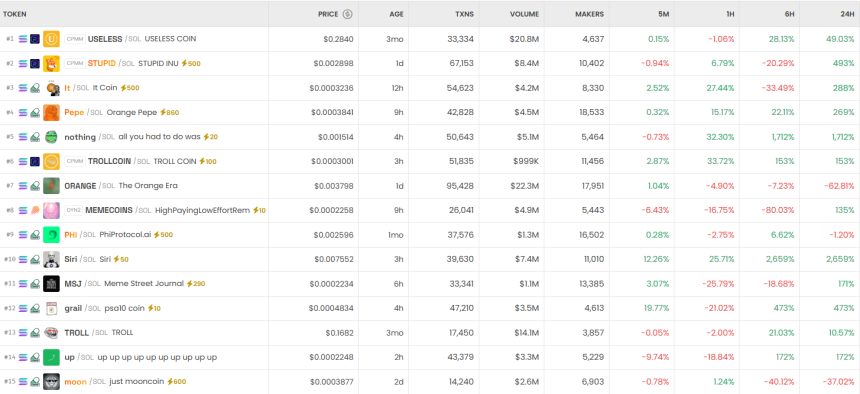The image size is (860, 394).
Task: Click the MEMECOINS pink token icon
Action: pyautogui.click(x=51, y=210)
